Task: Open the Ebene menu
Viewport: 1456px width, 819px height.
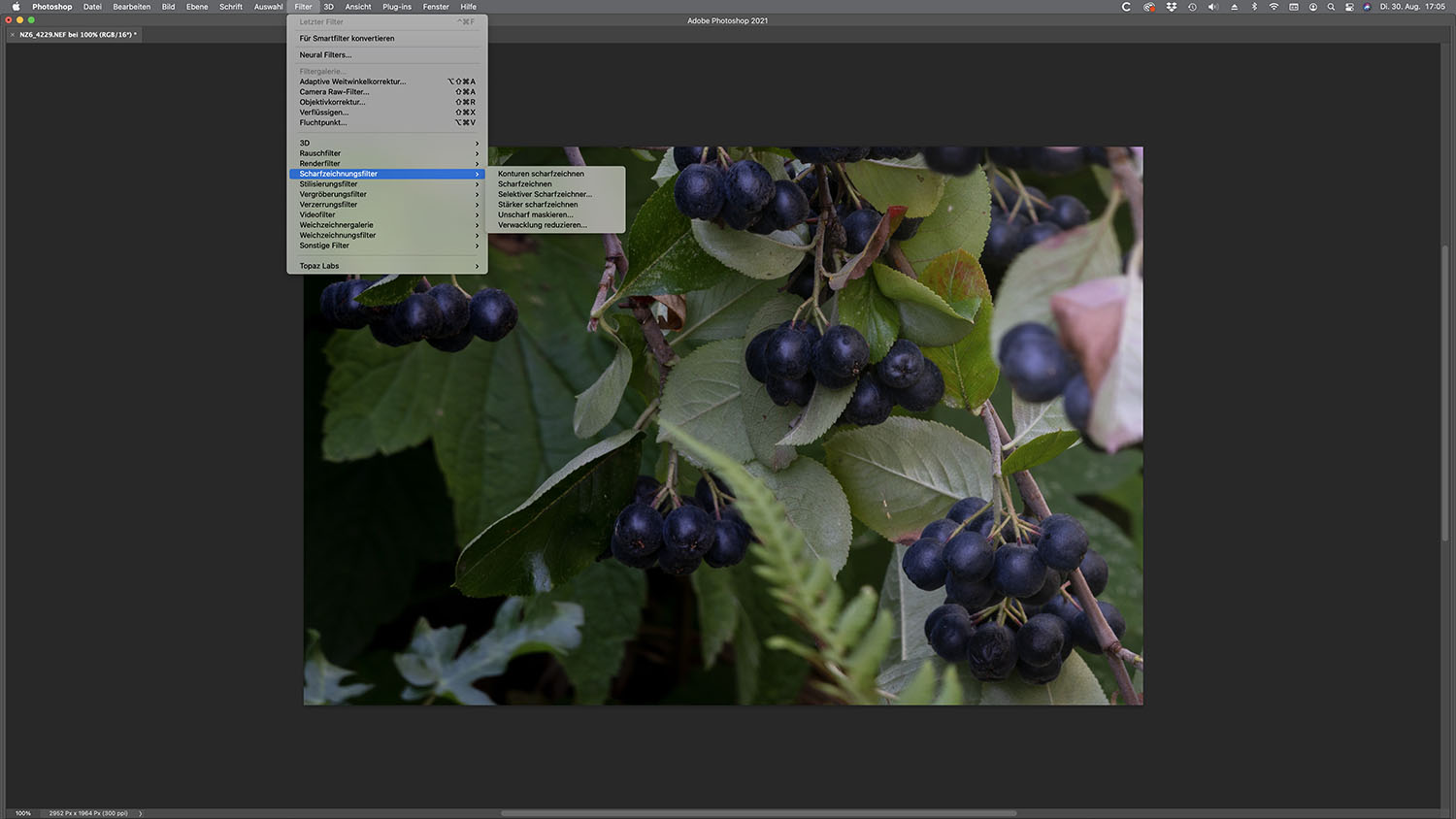Action: [197, 7]
